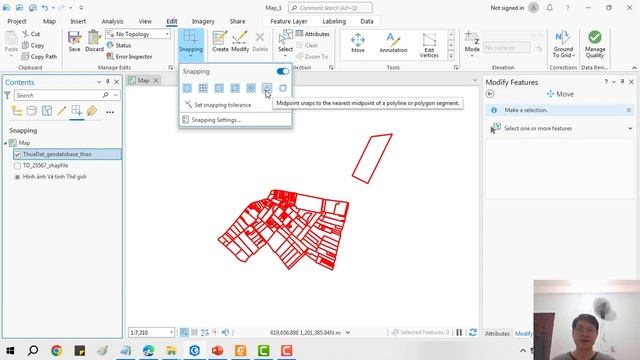Open the Snapping button dropdown arrow
Image resolution: width=640 pixels, height=360 pixels.
coord(191,56)
